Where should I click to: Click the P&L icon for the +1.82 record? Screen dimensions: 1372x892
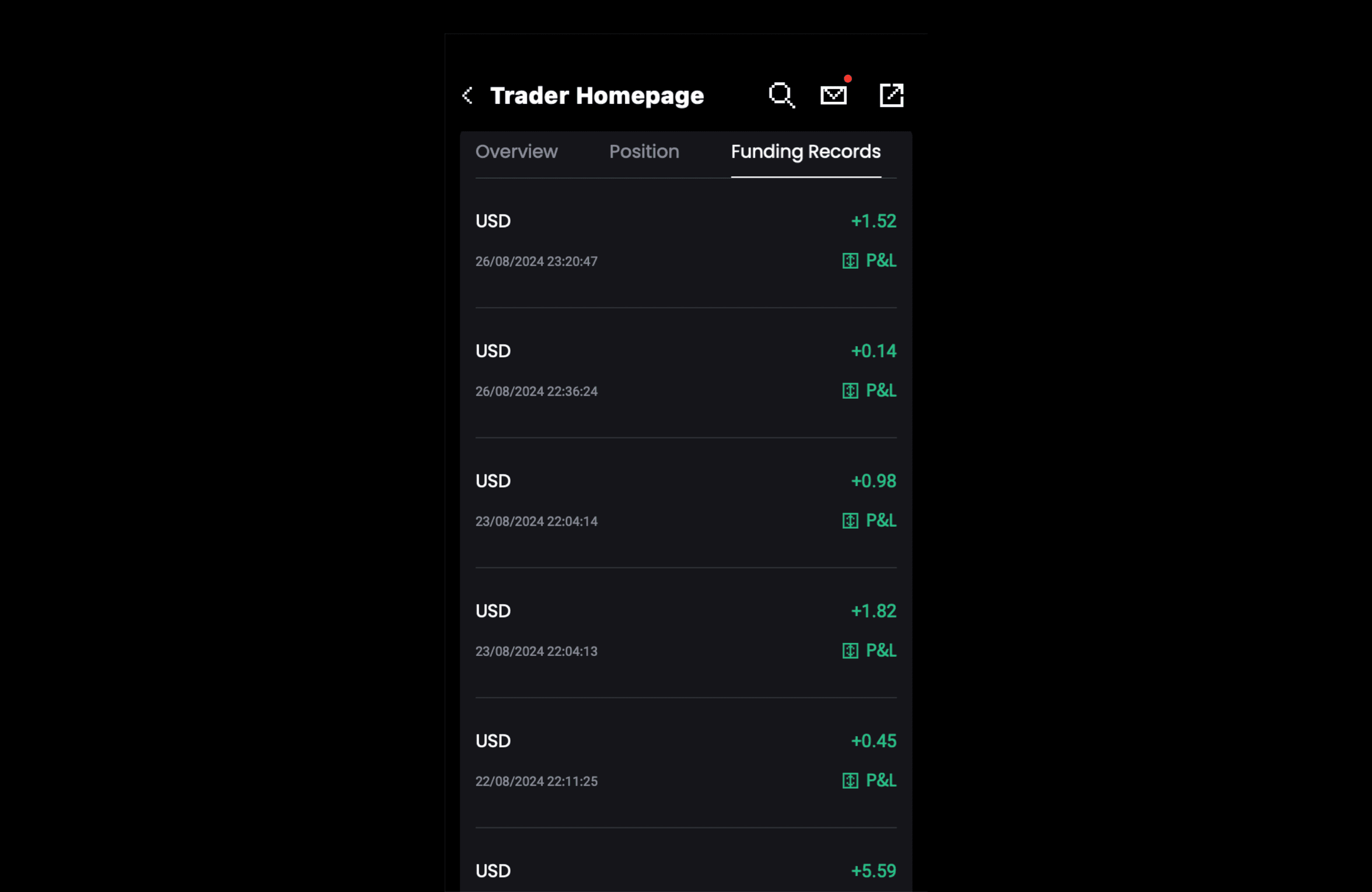coord(850,651)
